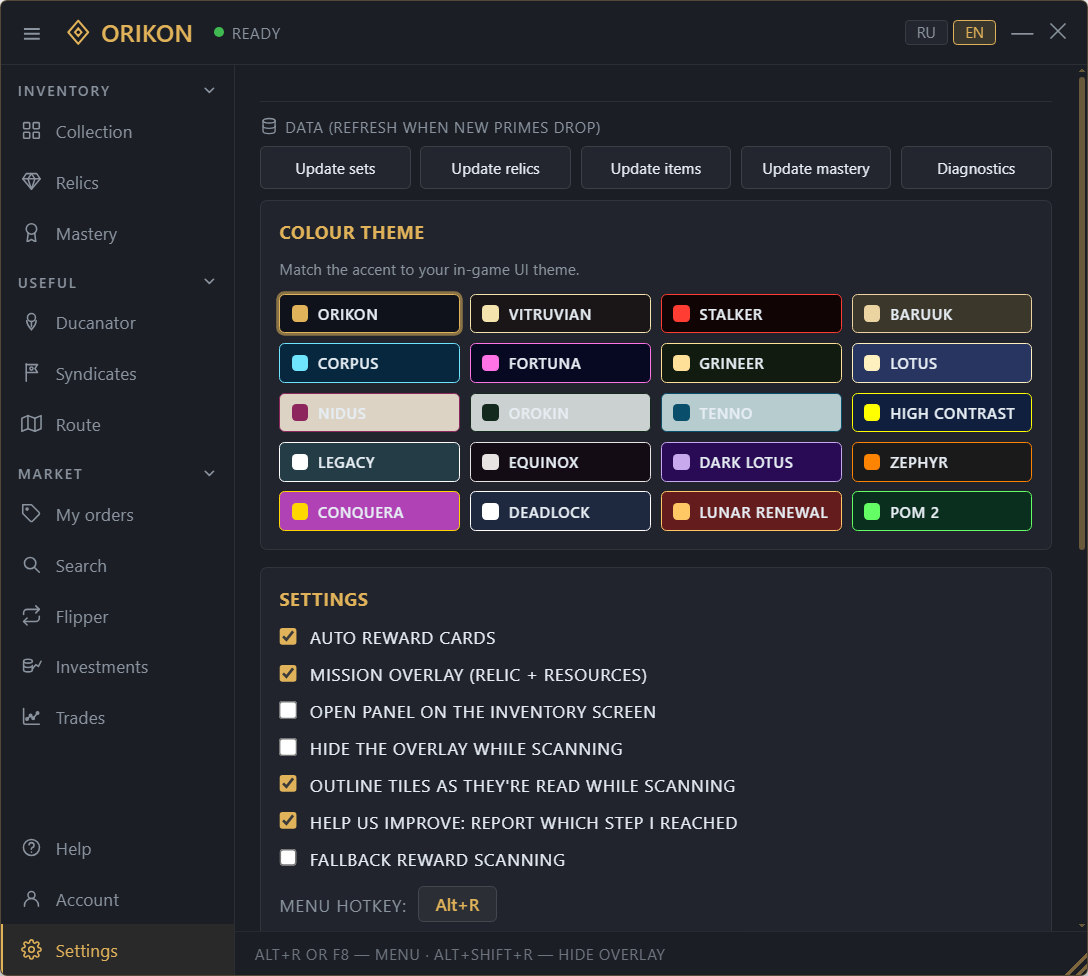Image resolution: width=1088 pixels, height=976 pixels.
Task: Uncheck Help Us Improve reporting option
Action: (x=288, y=821)
